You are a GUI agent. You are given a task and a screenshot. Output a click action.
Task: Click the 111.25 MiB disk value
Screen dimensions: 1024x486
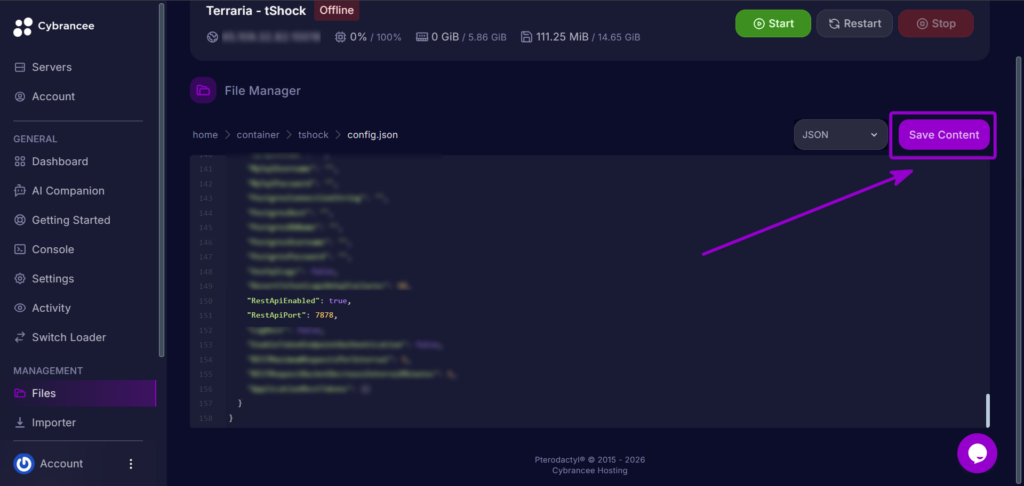click(x=562, y=37)
